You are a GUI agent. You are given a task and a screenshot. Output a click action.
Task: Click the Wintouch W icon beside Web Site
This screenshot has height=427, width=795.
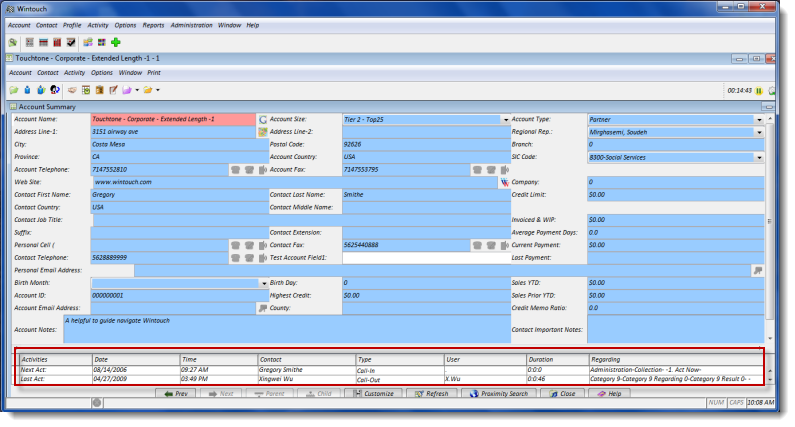point(504,182)
